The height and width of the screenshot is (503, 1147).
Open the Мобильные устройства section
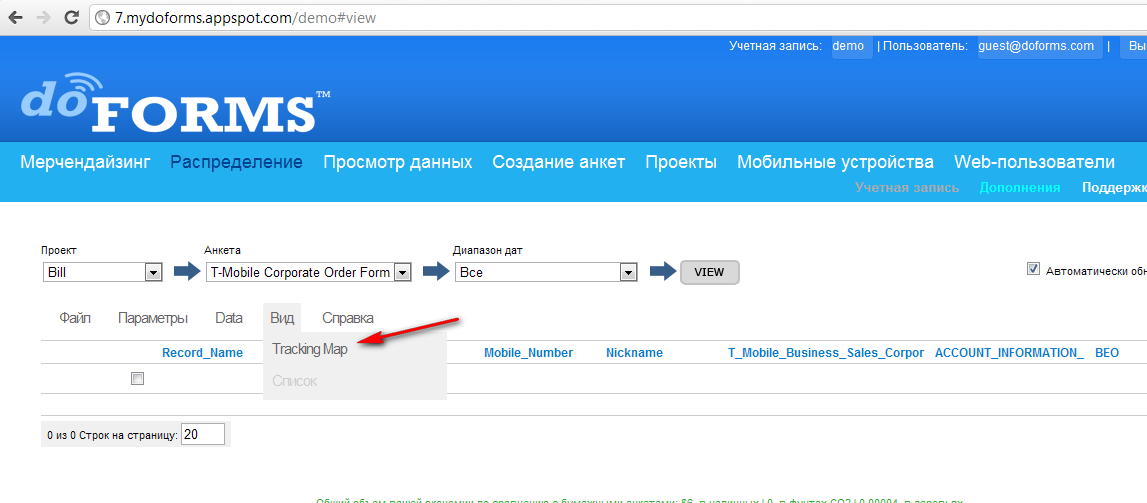pos(835,162)
